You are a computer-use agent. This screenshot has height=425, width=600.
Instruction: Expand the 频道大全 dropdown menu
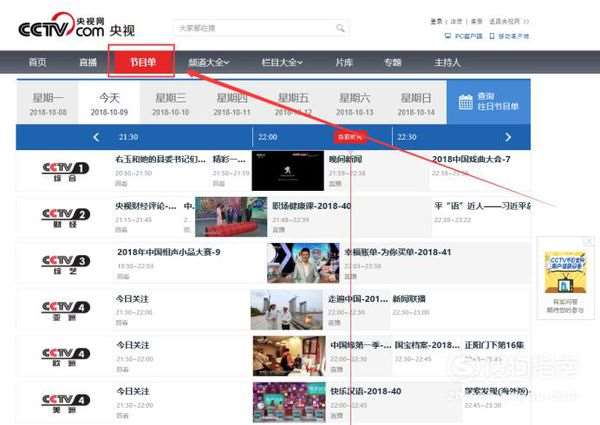(209, 62)
